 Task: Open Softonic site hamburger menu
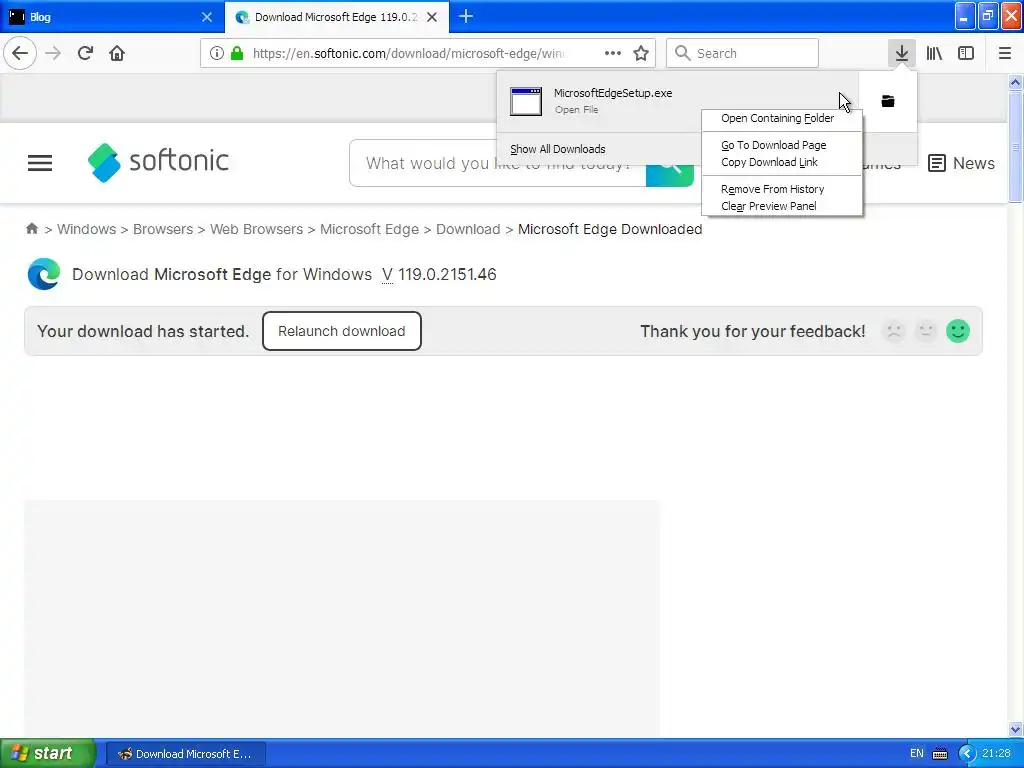click(x=40, y=163)
